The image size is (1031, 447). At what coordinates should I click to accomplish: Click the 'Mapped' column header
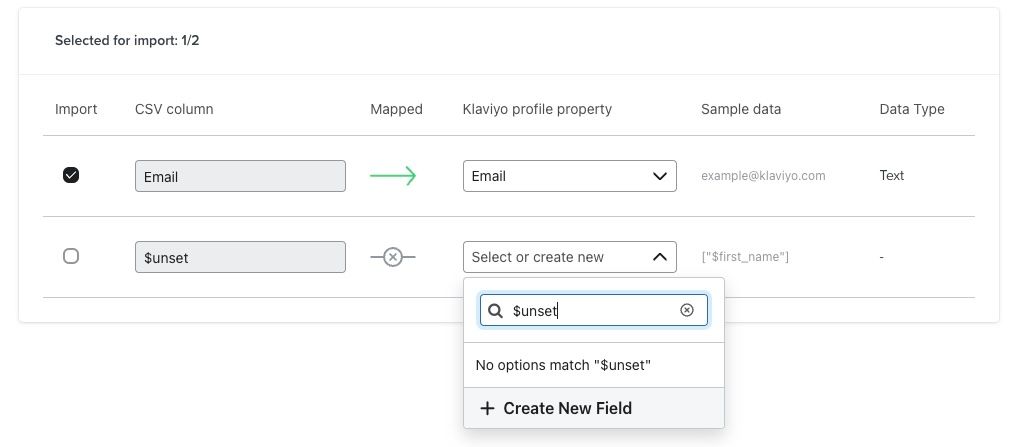tap(396, 109)
